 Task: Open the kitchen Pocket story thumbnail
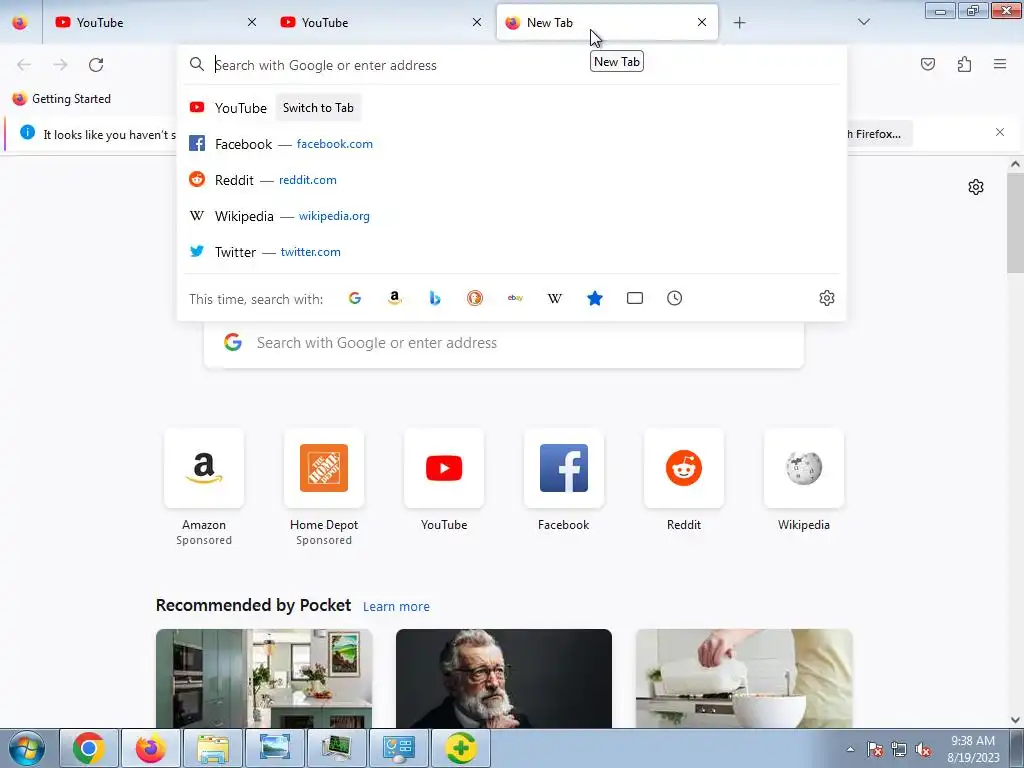click(264, 679)
